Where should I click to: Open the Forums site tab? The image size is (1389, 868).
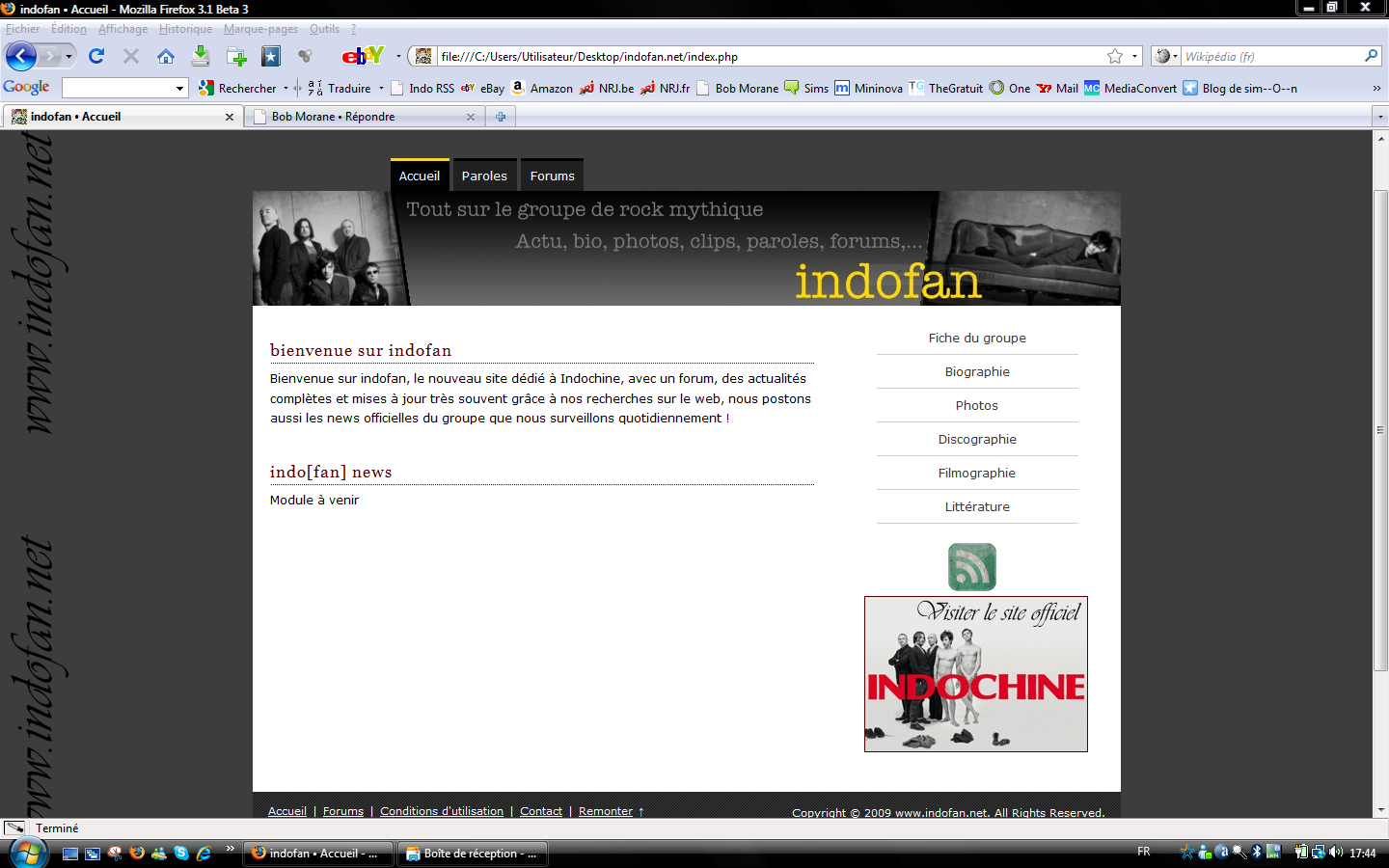coord(552,176)
